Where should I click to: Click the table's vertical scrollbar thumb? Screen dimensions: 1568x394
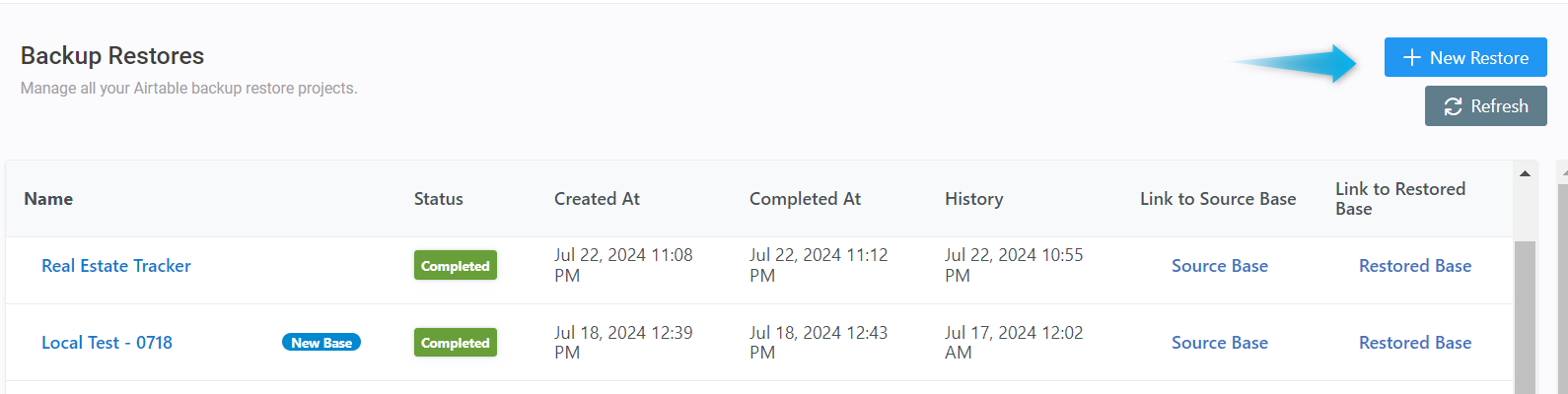coord(1525,315)
